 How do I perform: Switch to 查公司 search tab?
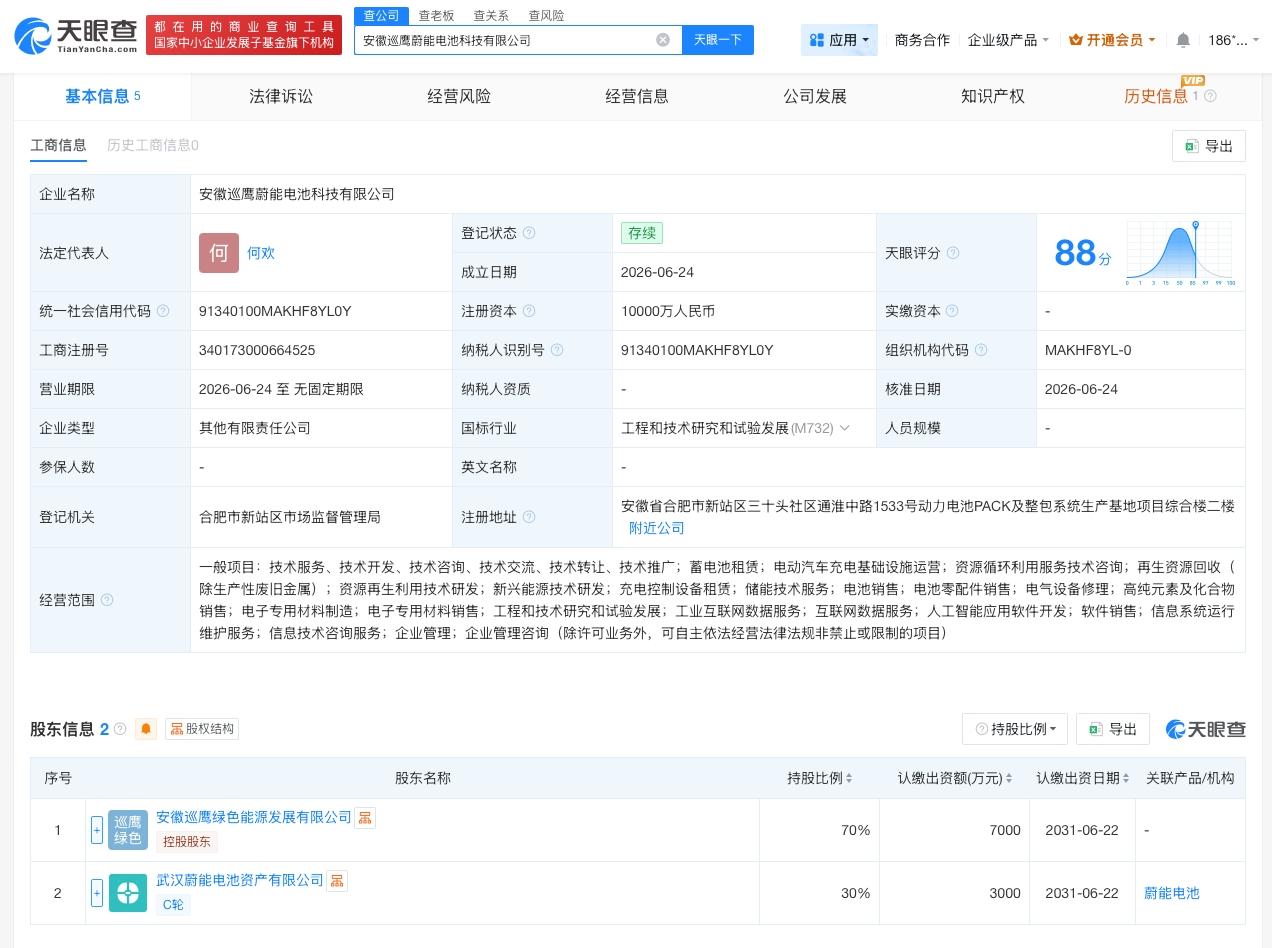[x=381, y=15]
